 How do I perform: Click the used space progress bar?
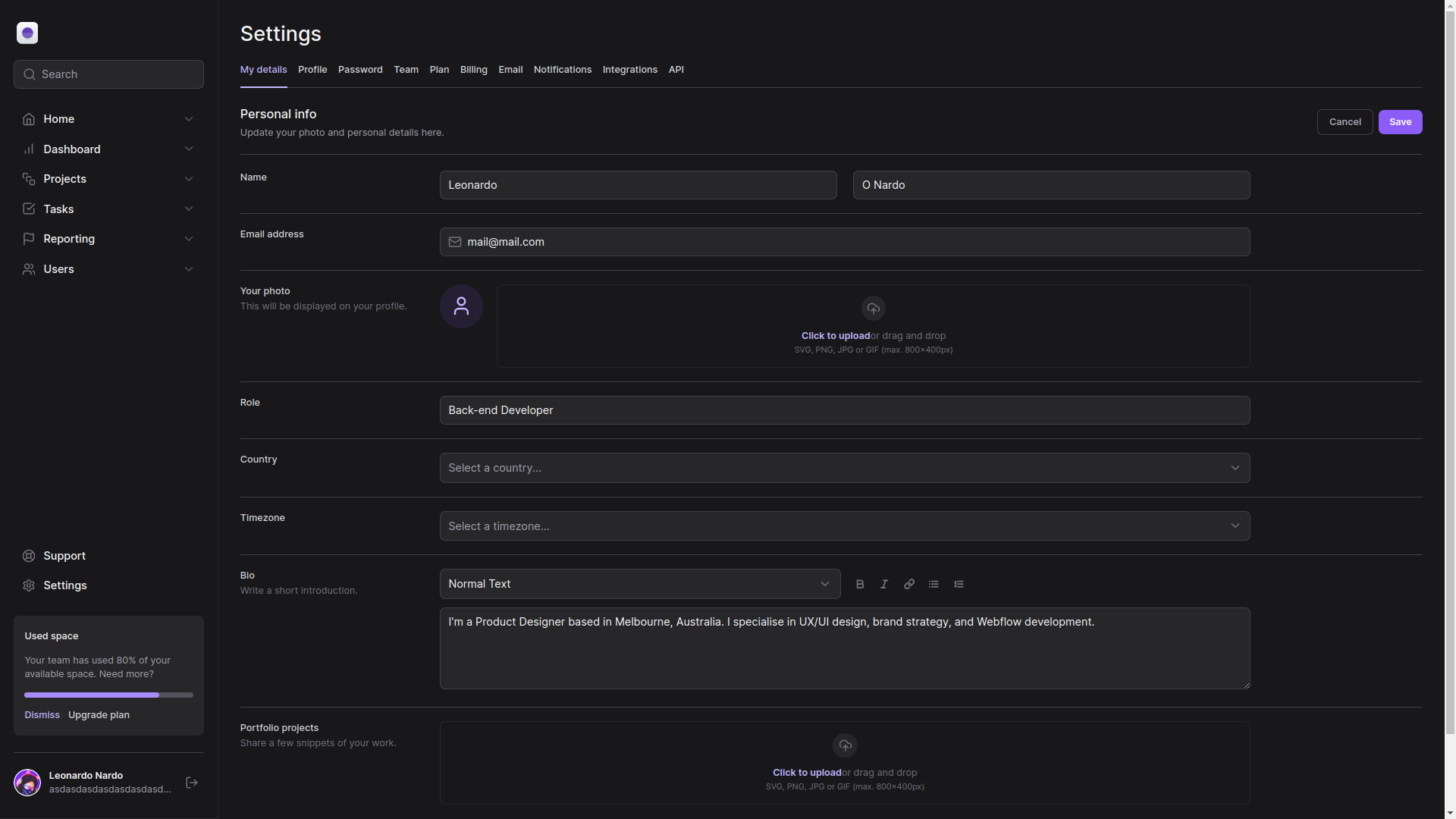click(x=108, y=695)
